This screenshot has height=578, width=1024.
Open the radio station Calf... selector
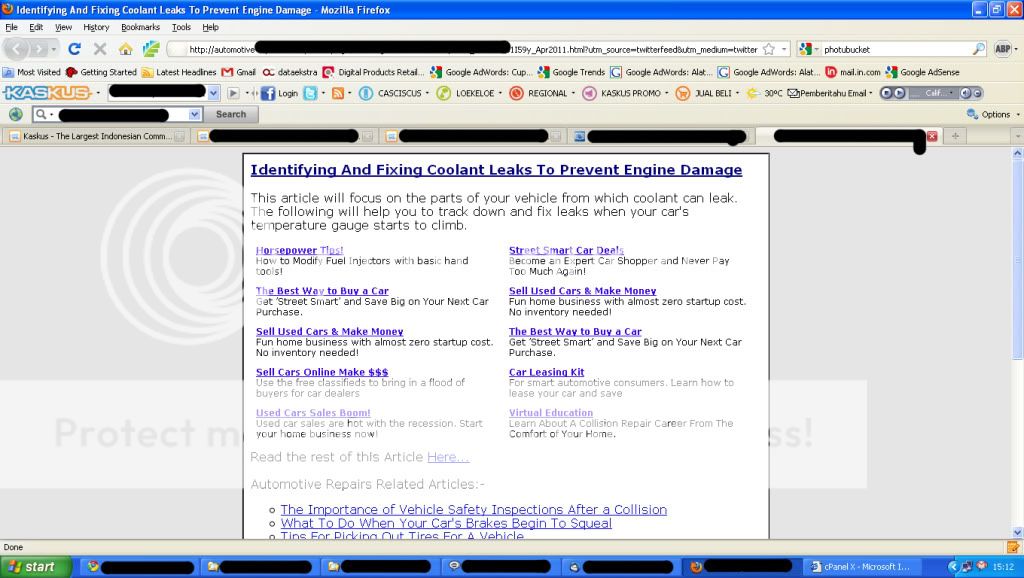pyautogui.click(x=932, y=93)
